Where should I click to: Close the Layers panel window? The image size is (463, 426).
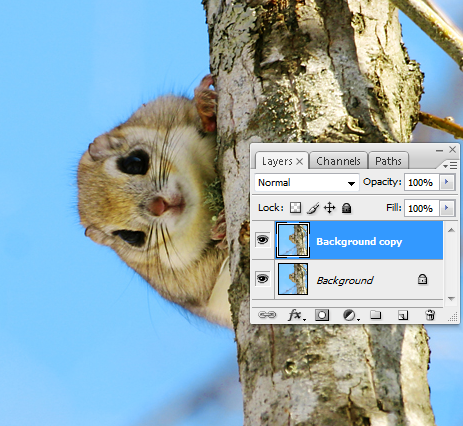(452, 150)
